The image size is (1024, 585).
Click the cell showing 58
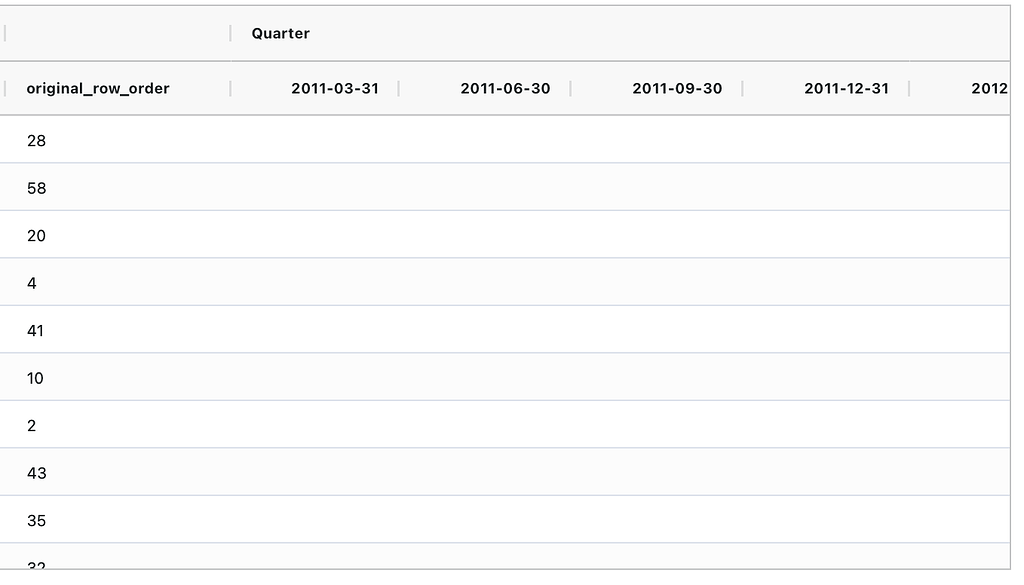pos(37,188)
